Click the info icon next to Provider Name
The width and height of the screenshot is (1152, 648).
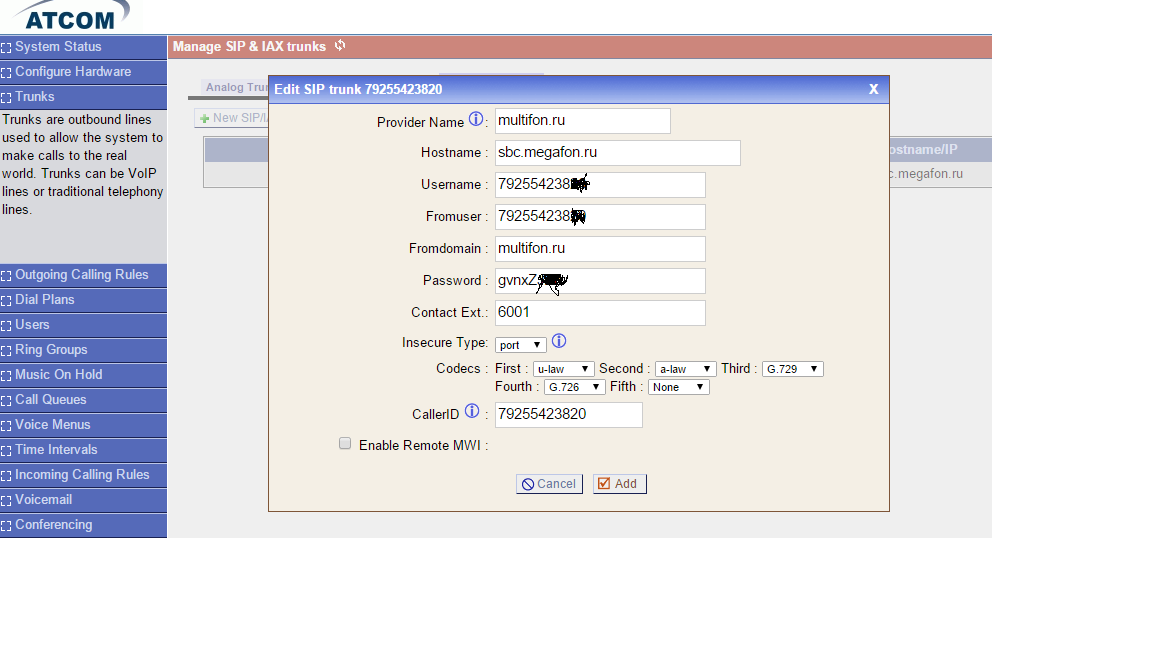(476, 120)
